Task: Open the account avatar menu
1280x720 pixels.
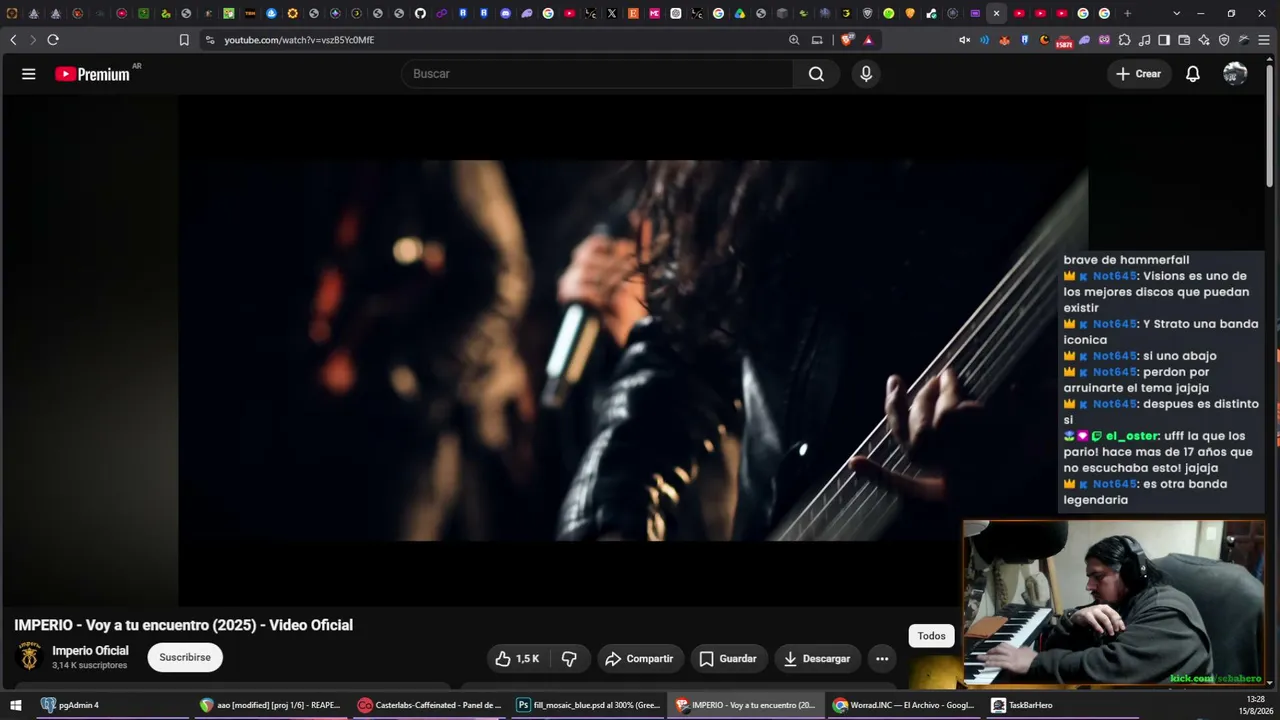Action: tap(1235, 74)
